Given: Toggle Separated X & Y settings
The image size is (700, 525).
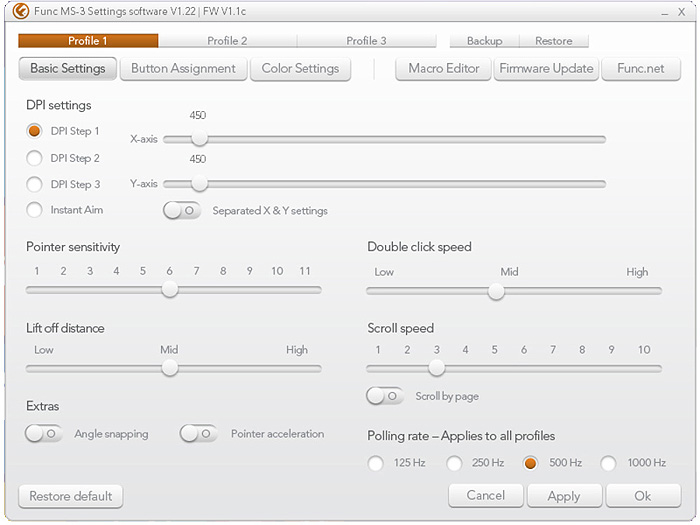Looking at the screenshot, I should pos(182,210).
